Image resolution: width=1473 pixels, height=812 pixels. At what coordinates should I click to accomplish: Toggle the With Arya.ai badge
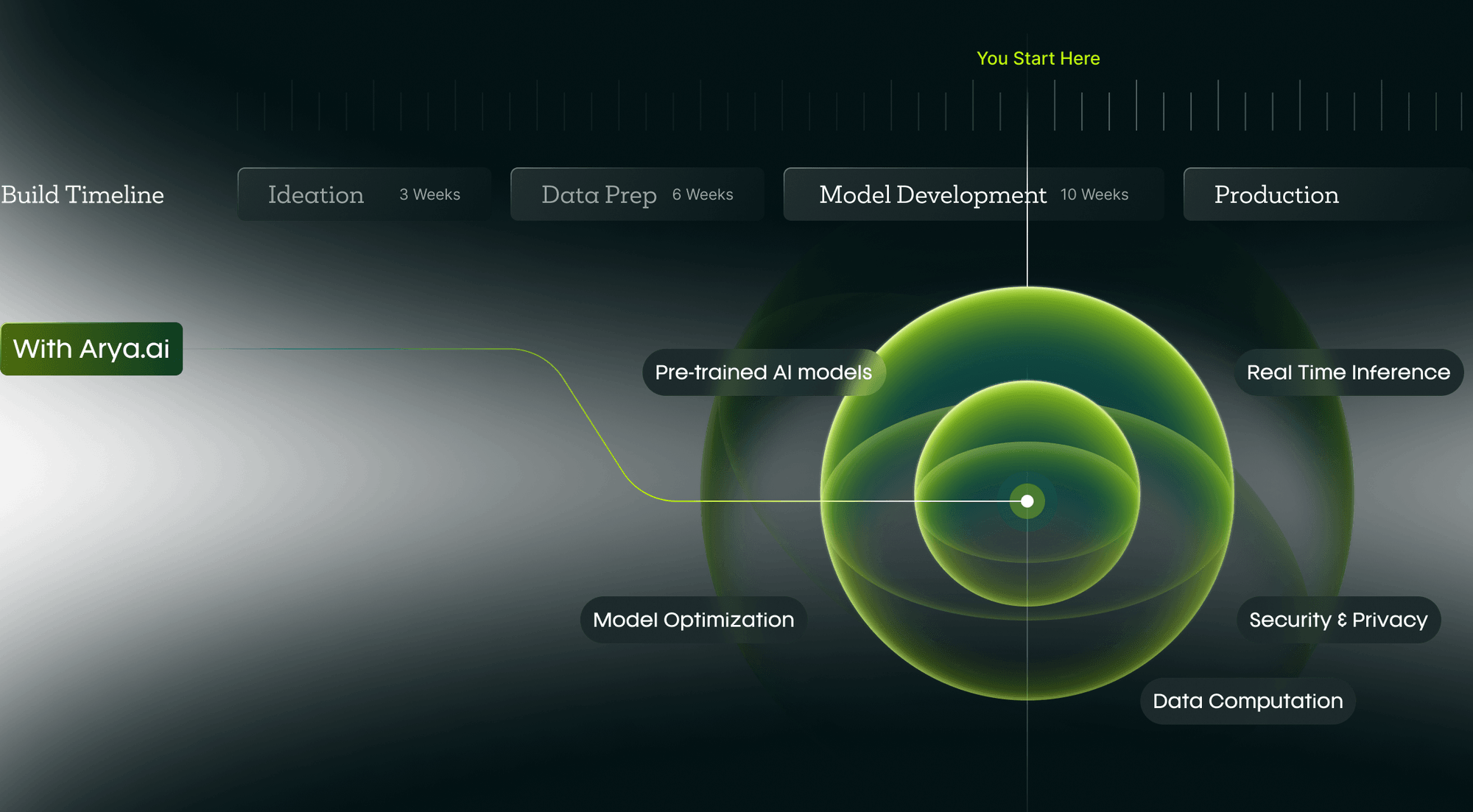pos(91,348)
